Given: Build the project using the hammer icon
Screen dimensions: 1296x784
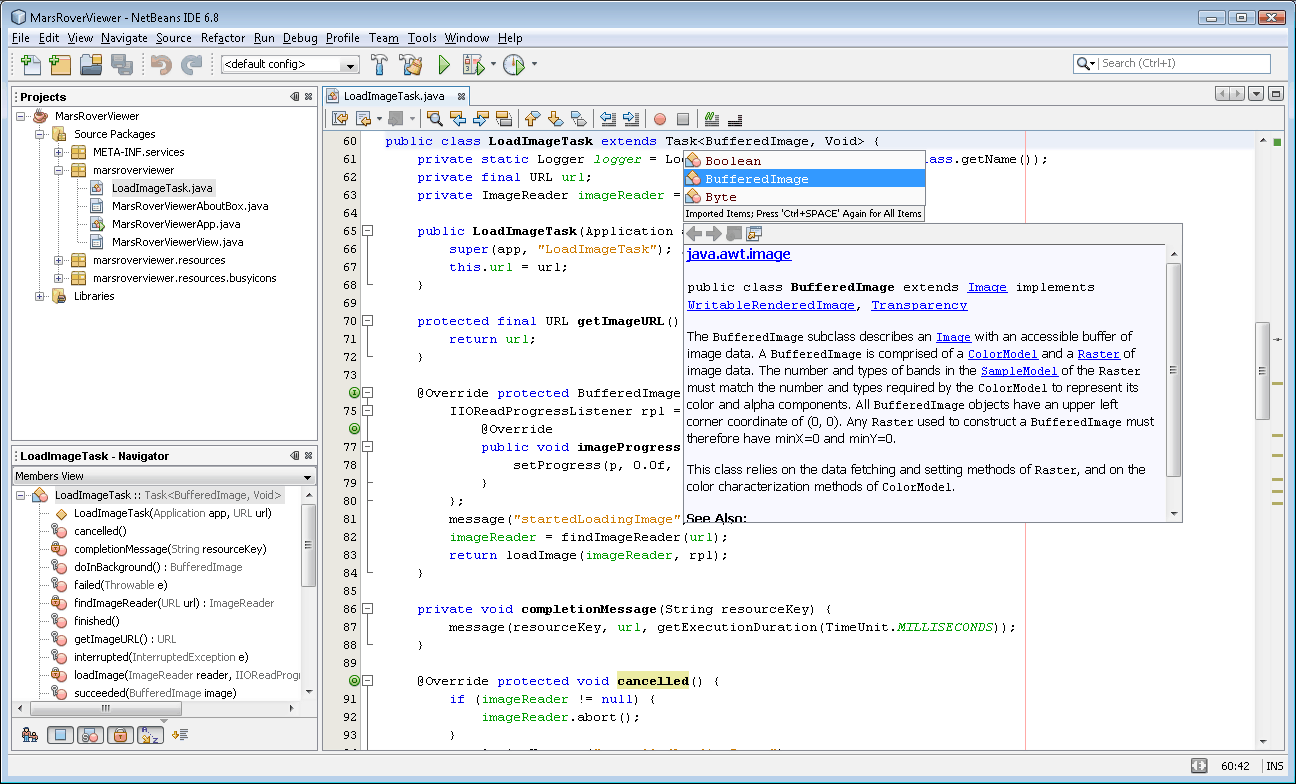Looking at the screenshot, I should click(378, 63).
